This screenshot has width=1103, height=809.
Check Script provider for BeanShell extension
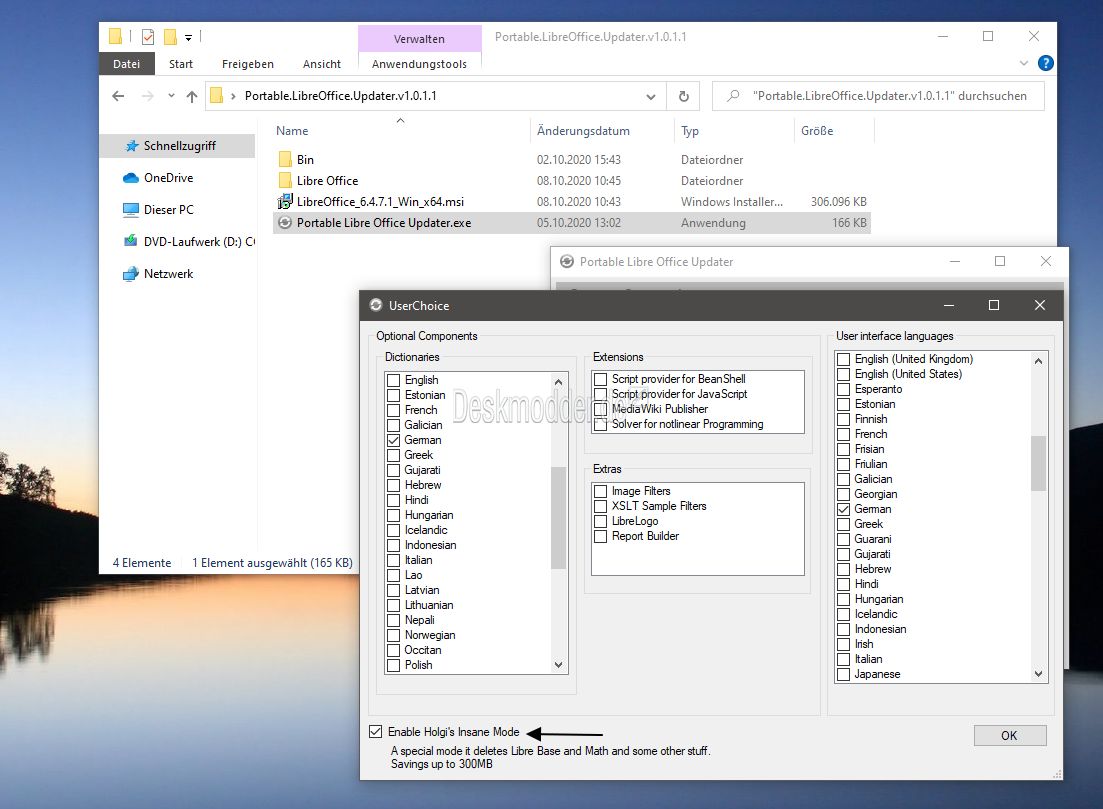(x=601, y=379)
